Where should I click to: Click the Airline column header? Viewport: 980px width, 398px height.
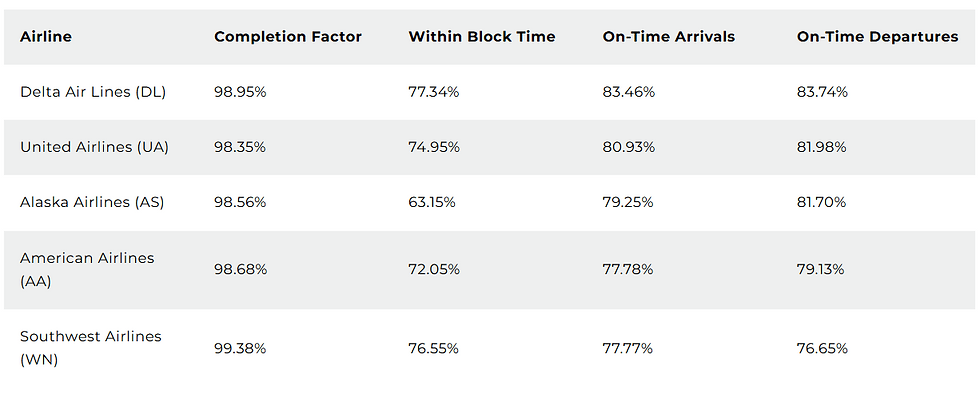[x=46, y=37]
